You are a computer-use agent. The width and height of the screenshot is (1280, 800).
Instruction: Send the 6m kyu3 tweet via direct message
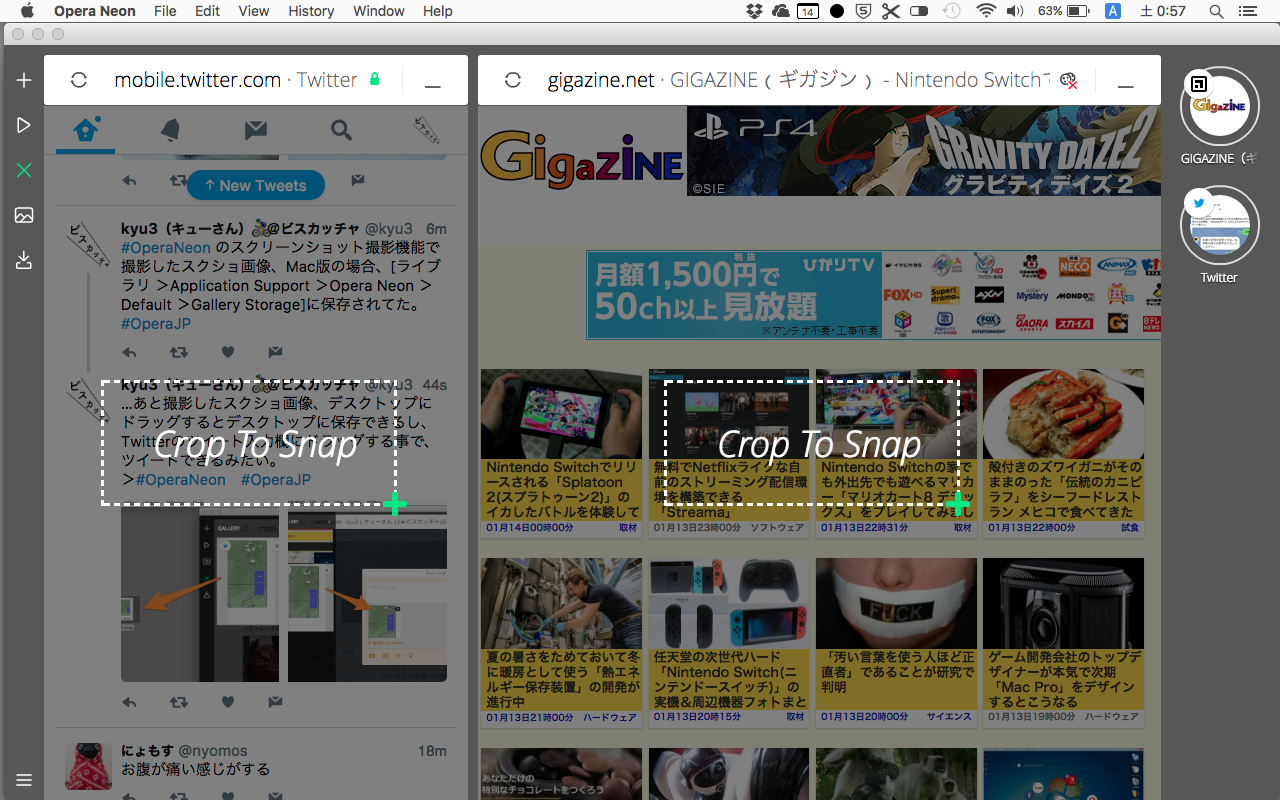click(x=276, y=352)
